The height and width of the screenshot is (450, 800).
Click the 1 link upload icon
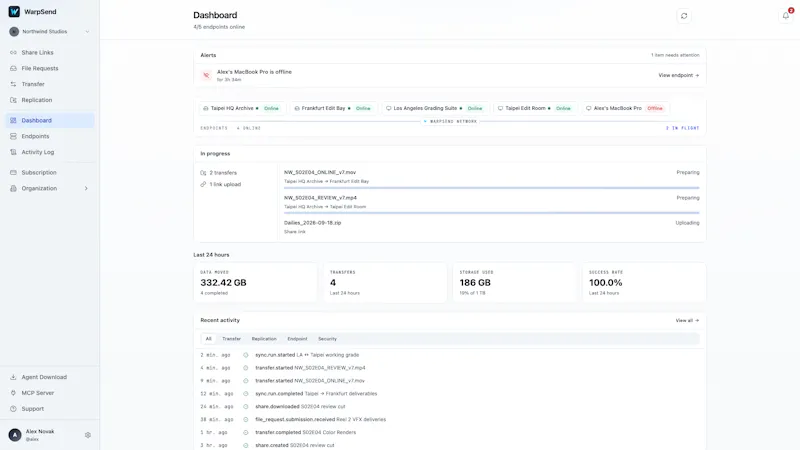coord(204,184)
